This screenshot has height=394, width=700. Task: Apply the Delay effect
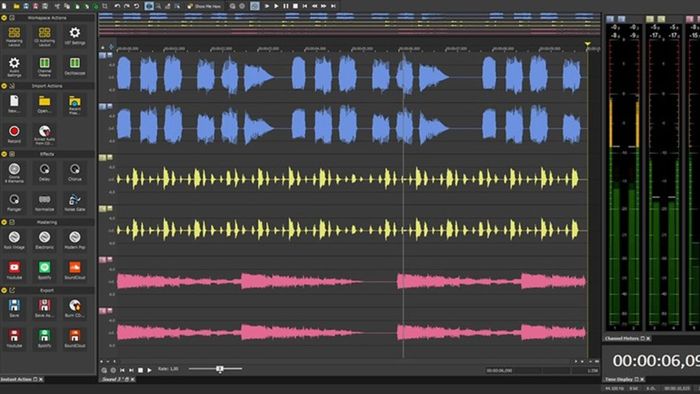click(44, 172)
